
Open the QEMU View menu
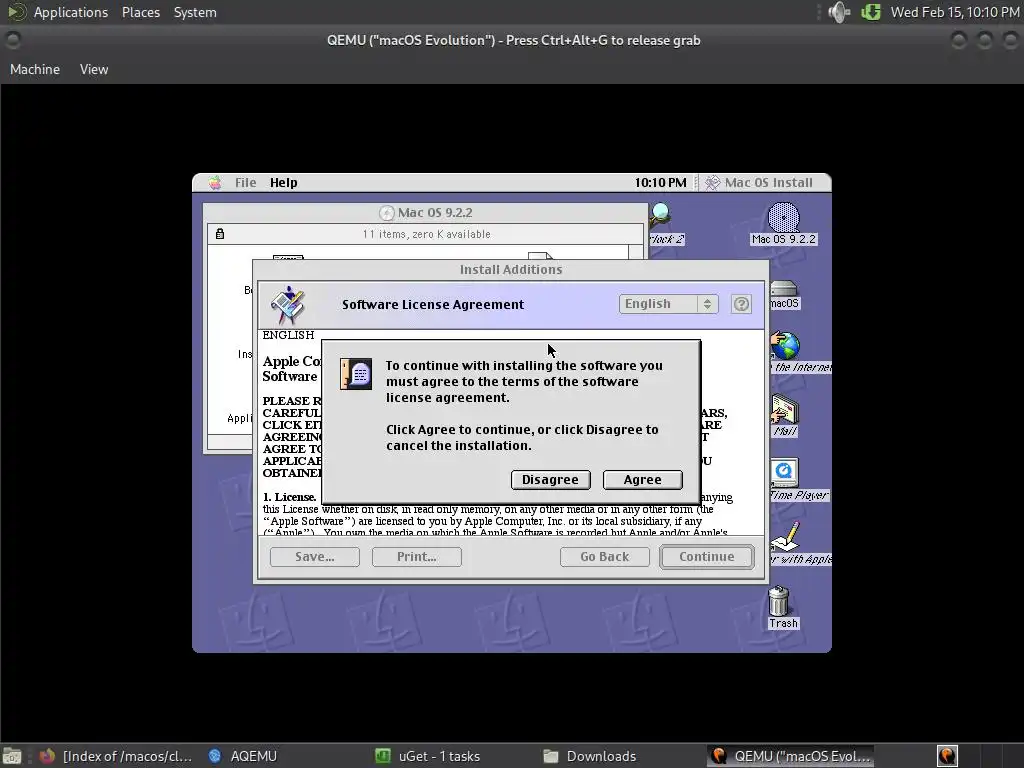94,69
